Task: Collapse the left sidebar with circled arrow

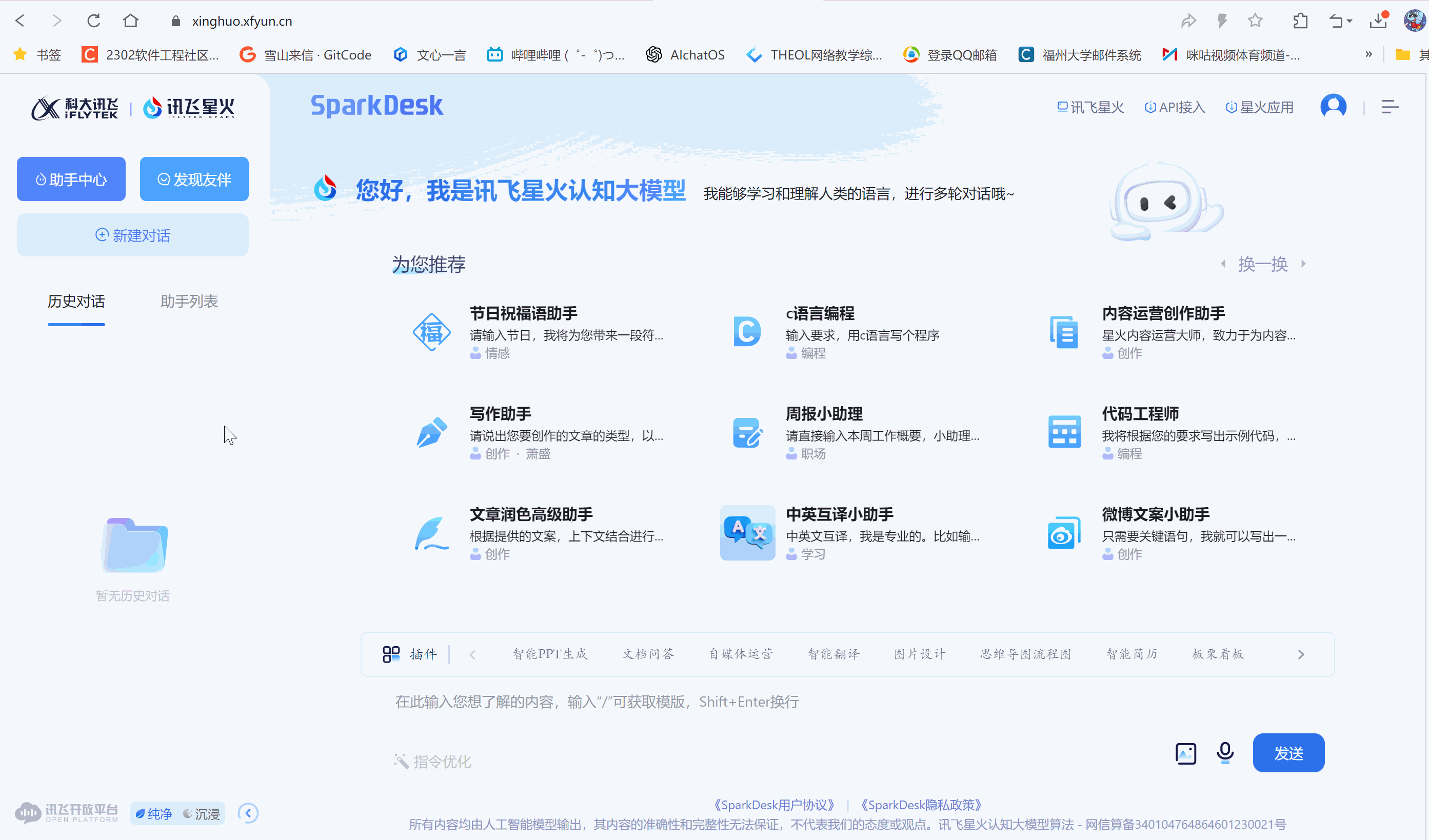Action: coord(248,814)
